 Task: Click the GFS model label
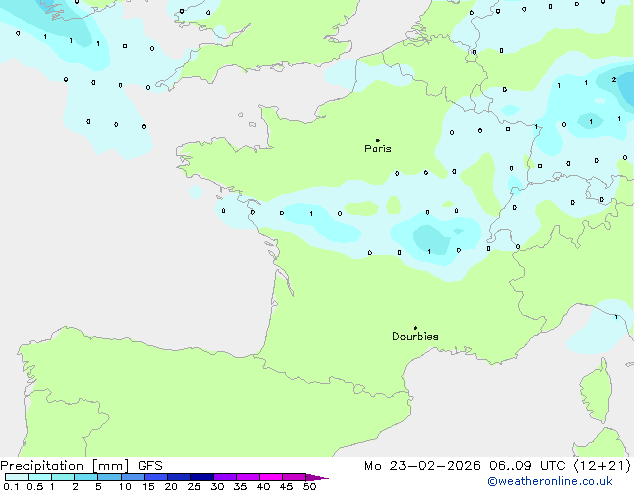(150, 466)
